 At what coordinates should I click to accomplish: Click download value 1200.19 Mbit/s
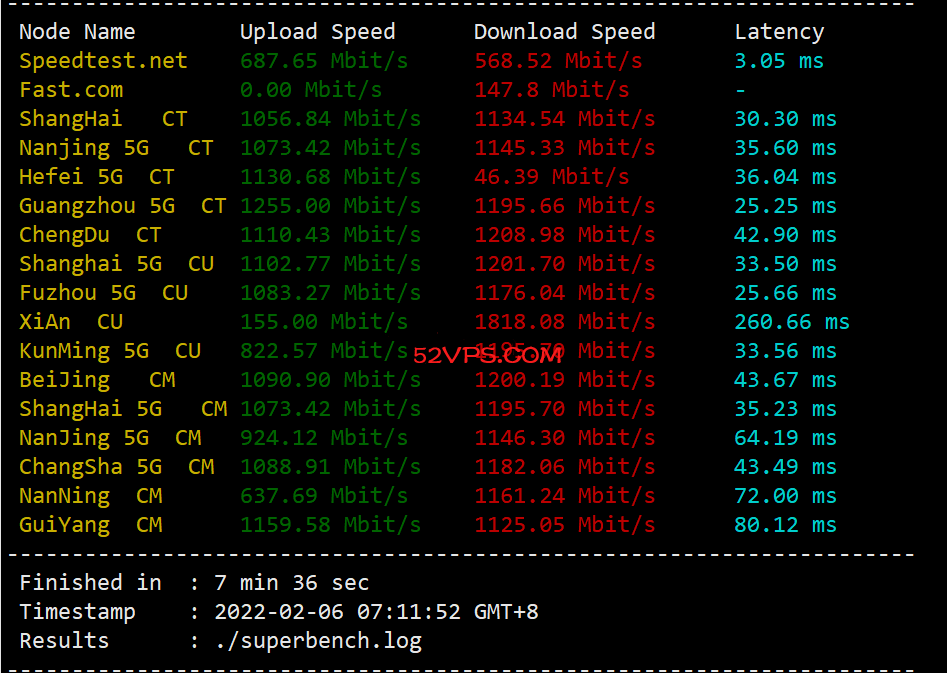click(565, 380)
